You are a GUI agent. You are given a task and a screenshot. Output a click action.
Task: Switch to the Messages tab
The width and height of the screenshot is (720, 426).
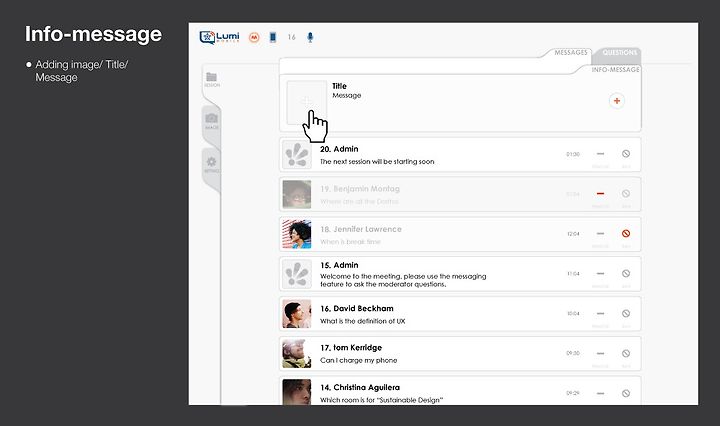(571, 52)
